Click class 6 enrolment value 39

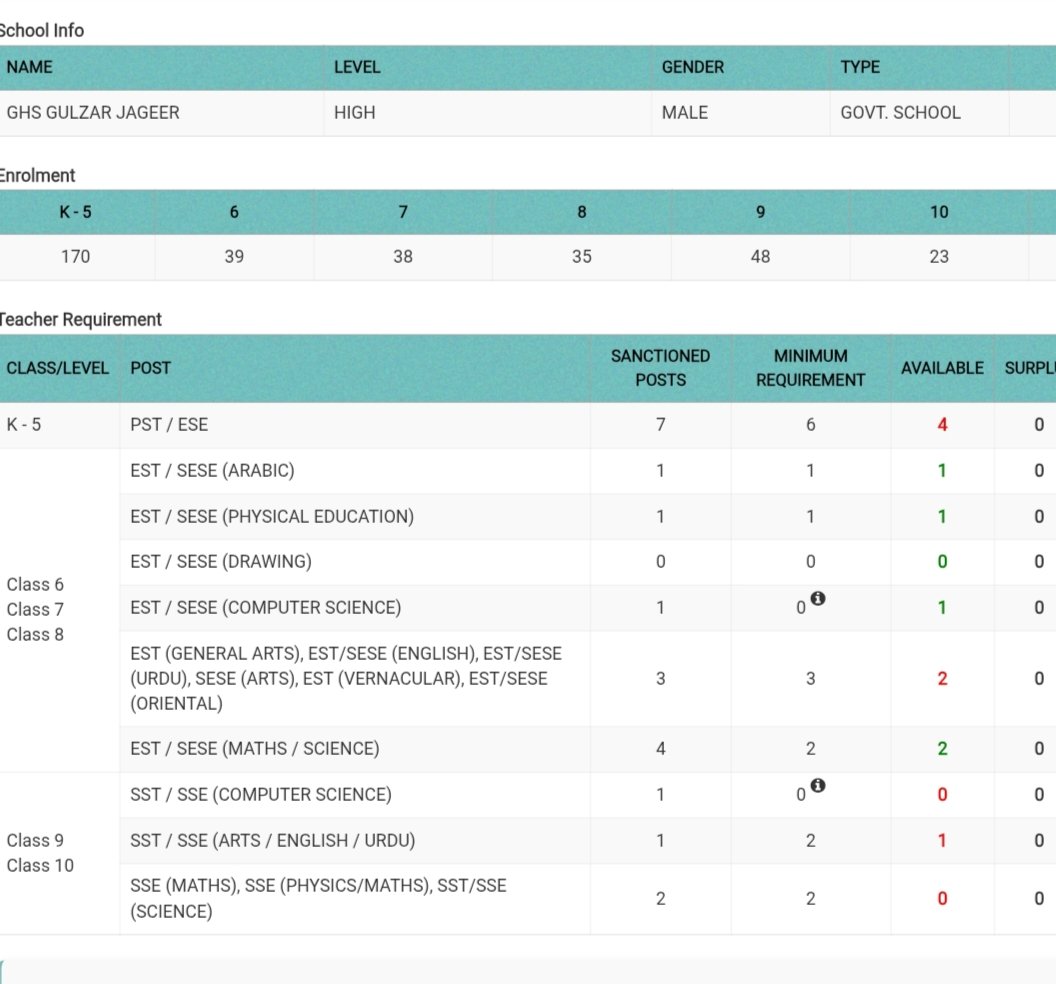[x=234, y=257]
